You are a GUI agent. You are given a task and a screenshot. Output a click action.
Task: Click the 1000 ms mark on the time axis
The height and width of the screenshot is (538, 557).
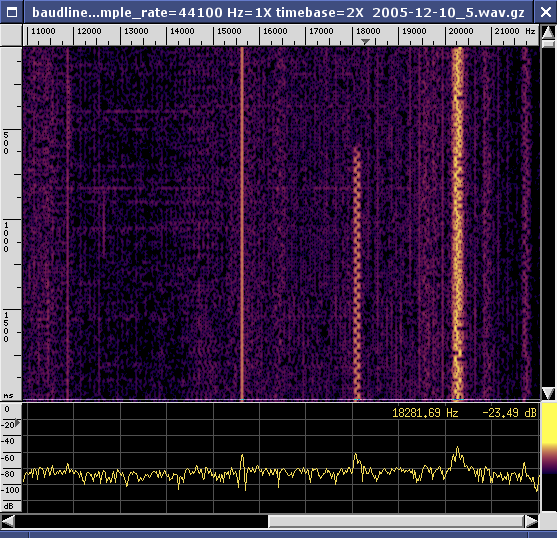coord(6,237)
